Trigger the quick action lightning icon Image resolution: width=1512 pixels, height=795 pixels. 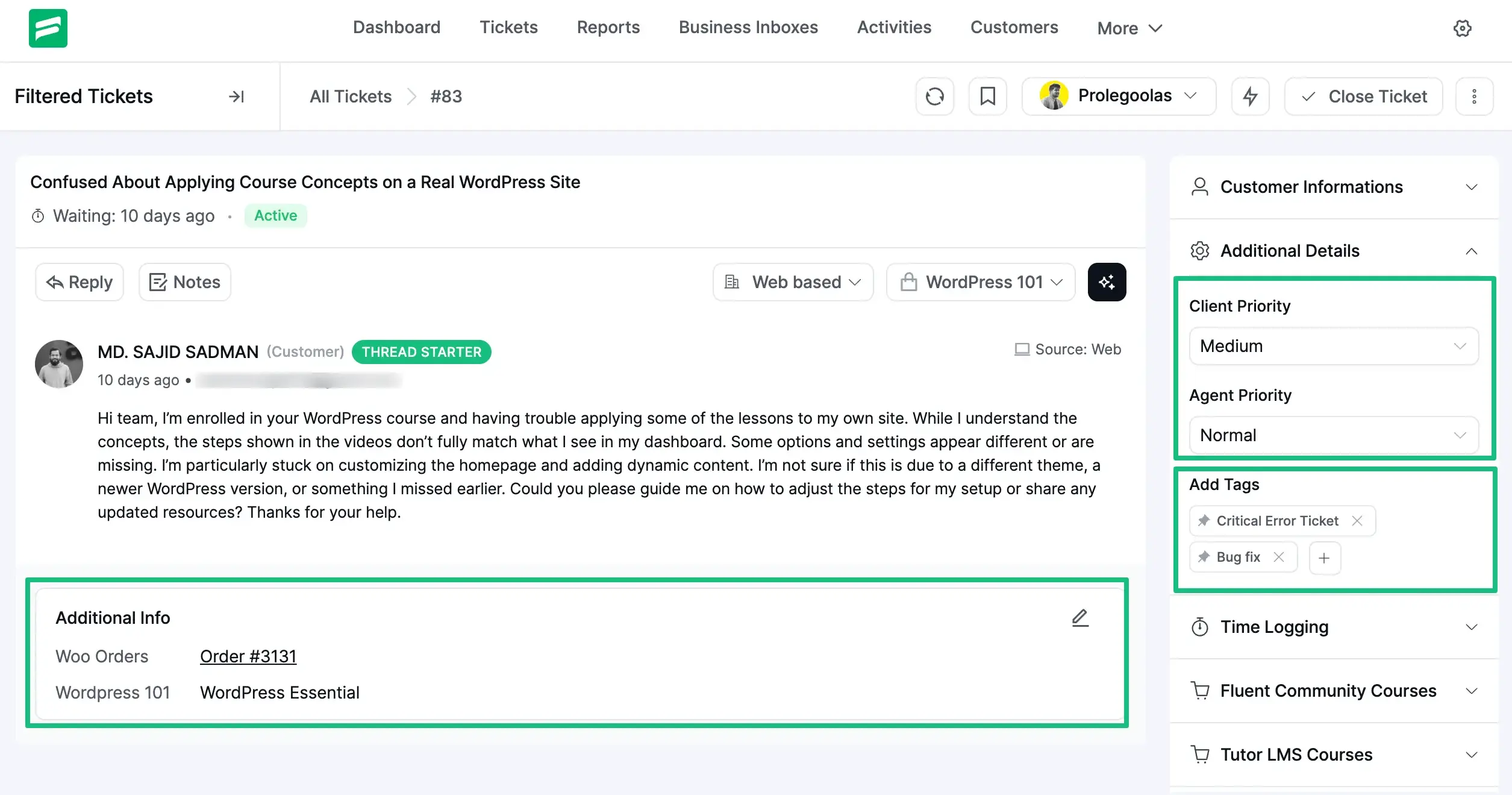click(x=1250, y=96)
